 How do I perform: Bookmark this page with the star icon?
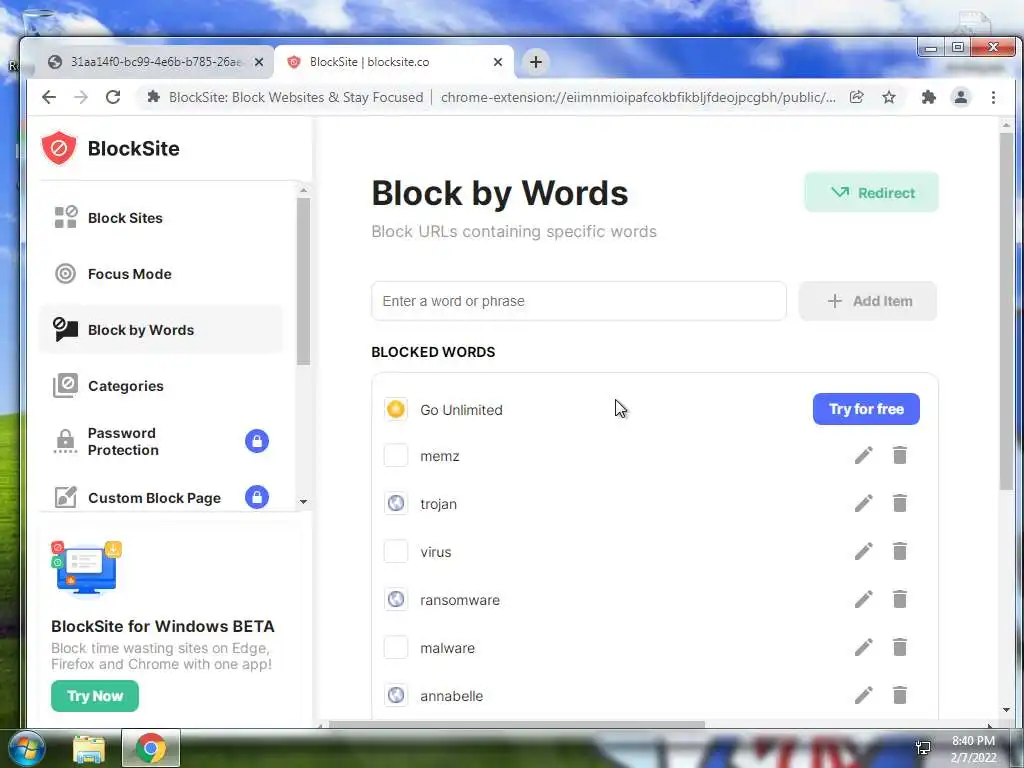tap(889, 97)
